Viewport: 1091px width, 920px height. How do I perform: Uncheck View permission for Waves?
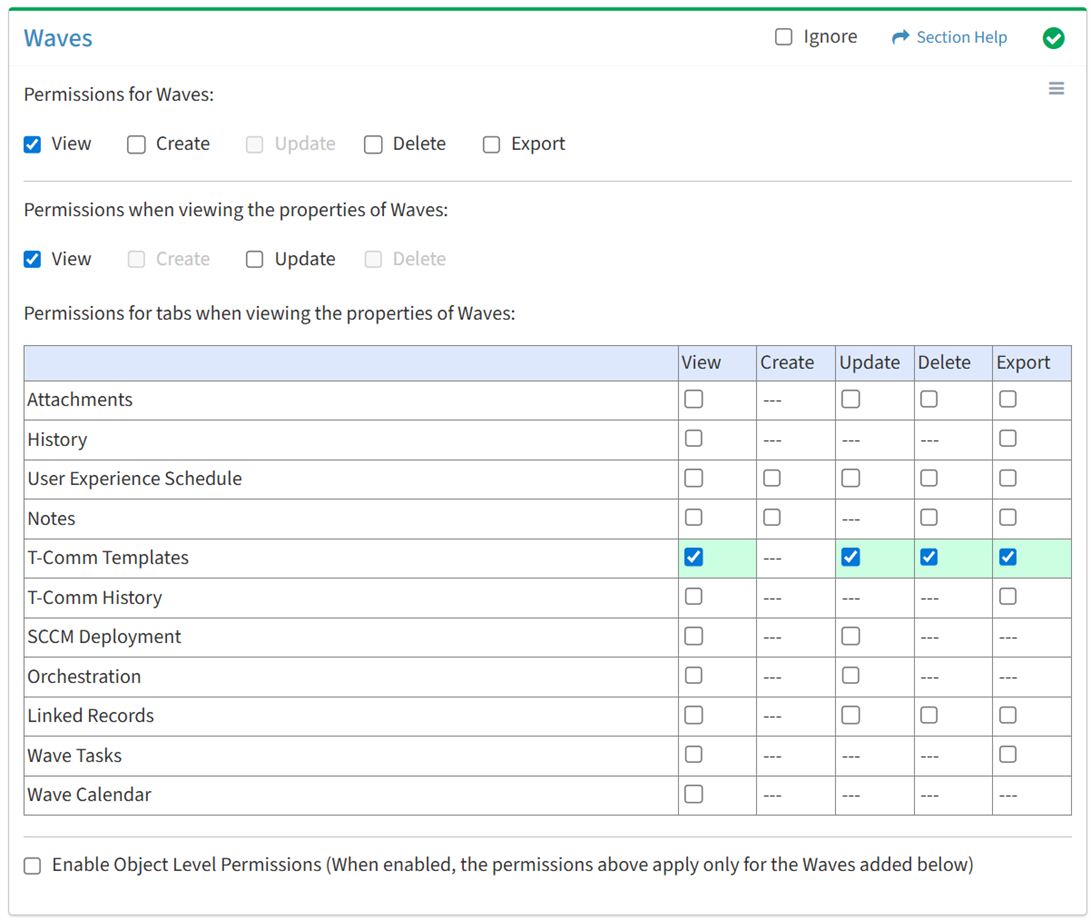click(x=33, y=145)
